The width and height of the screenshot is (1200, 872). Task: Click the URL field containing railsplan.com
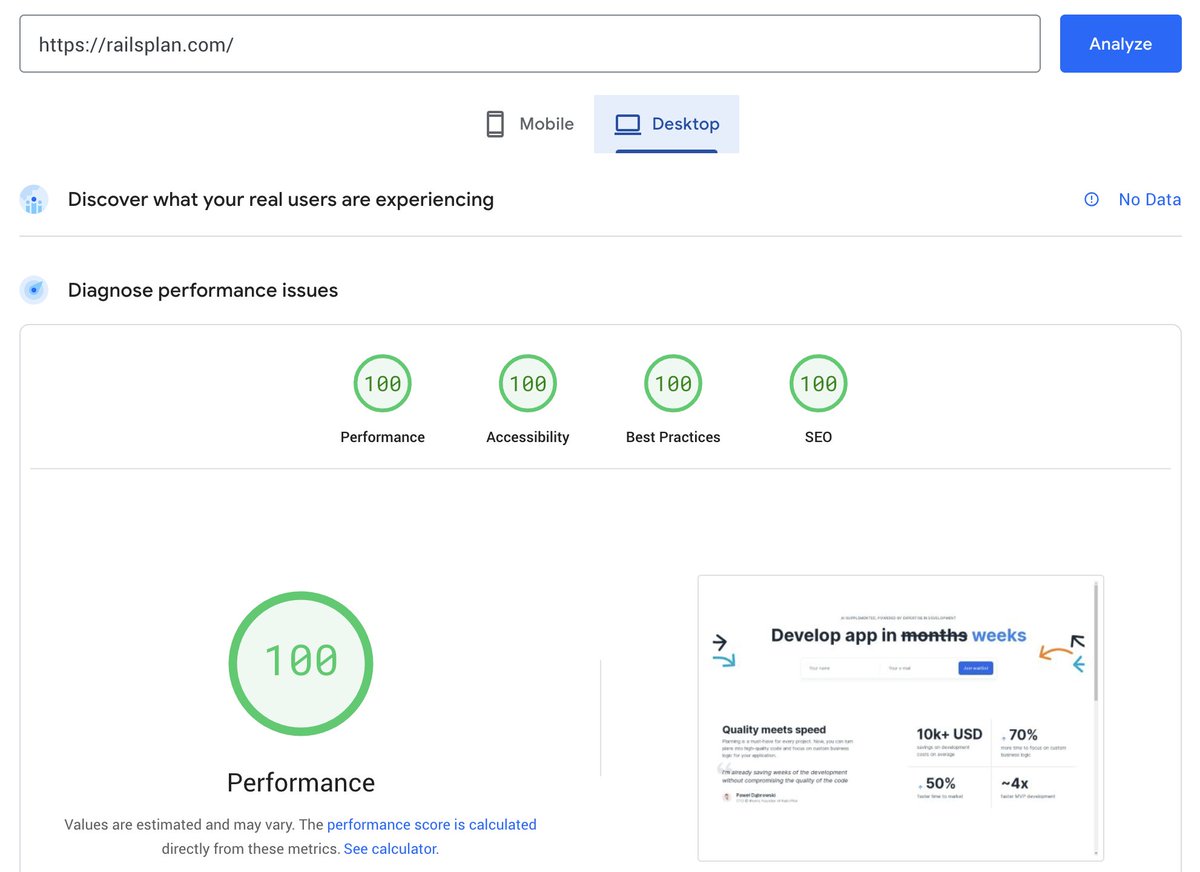[530, 44]
